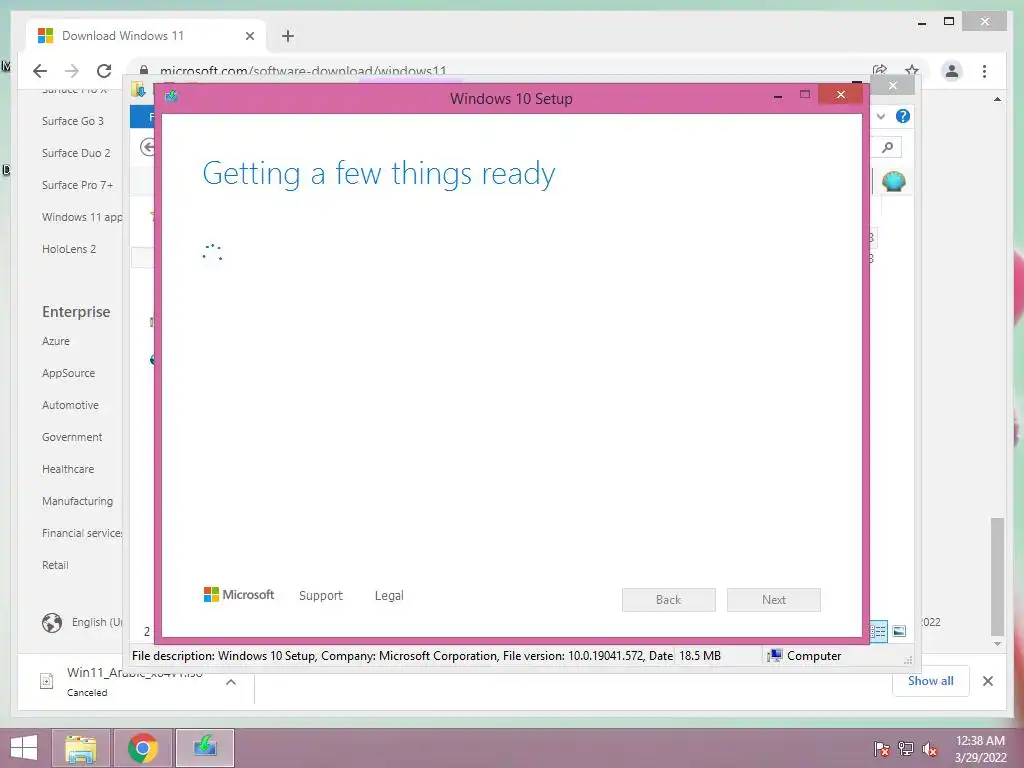The image size is (1024, 768).
Task: Open the Support link in Setup
Action: pos(321,596)
